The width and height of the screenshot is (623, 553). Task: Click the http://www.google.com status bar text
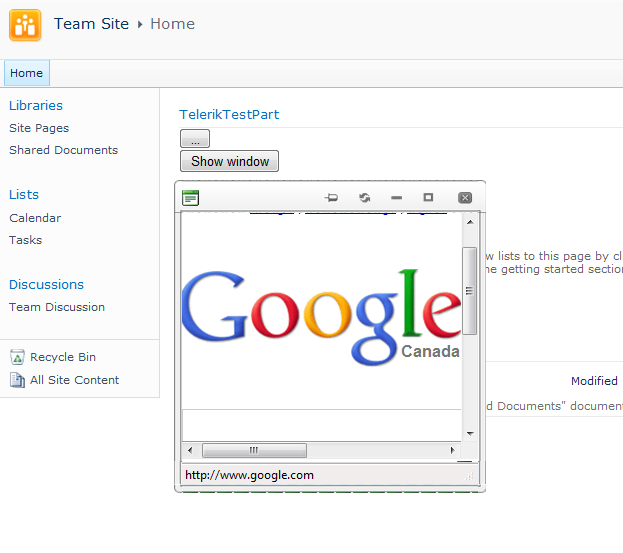[249, 475]
